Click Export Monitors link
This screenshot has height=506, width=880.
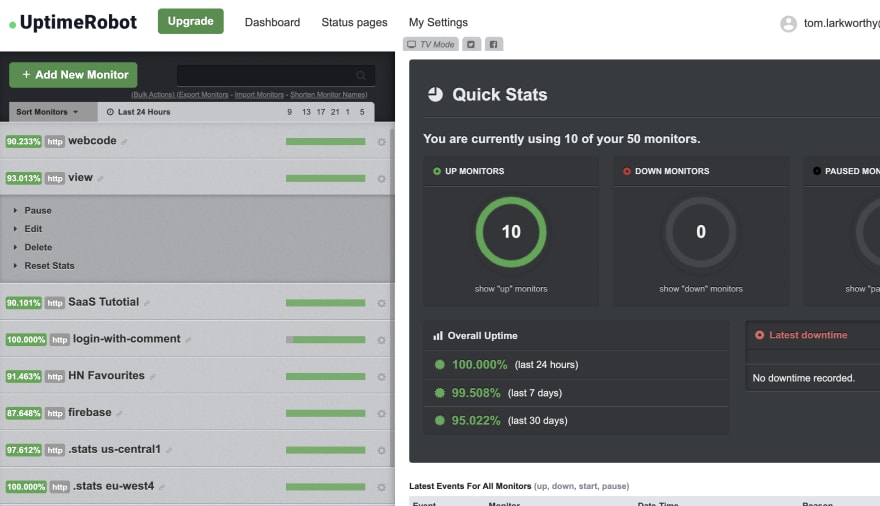203,95
